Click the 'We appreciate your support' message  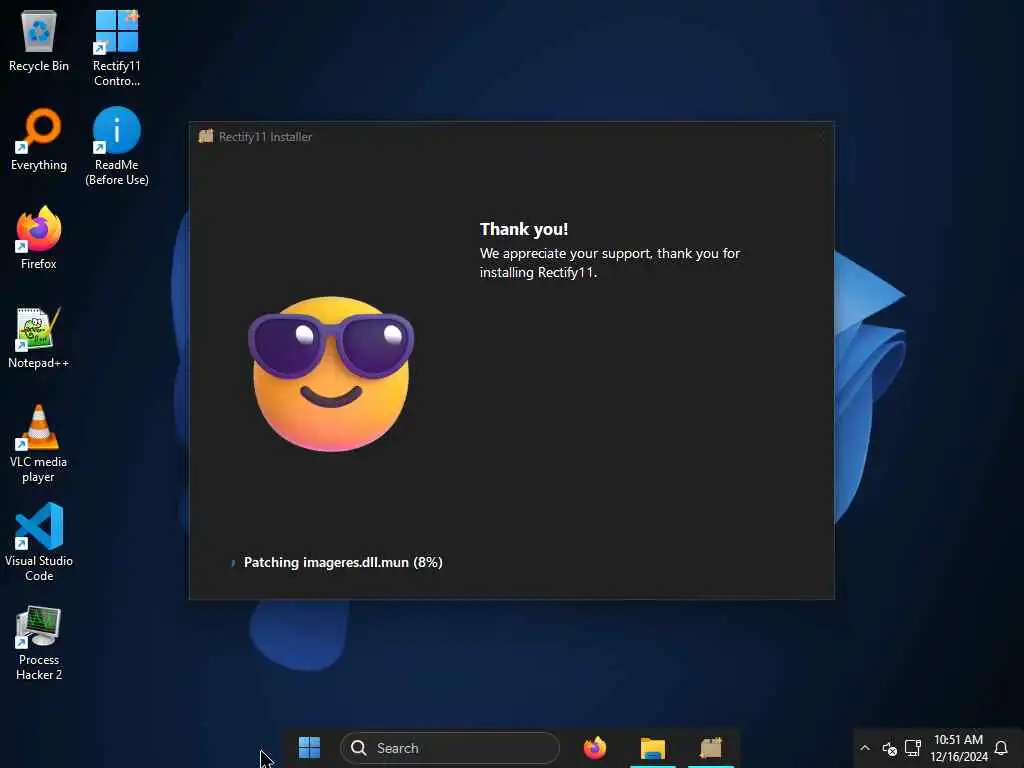point(610,263)
